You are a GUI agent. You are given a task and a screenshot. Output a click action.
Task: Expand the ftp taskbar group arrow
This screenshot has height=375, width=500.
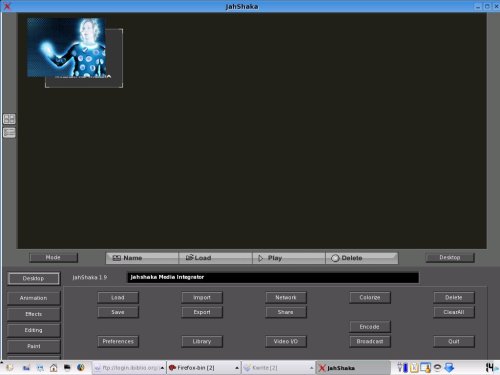(162, 368)
